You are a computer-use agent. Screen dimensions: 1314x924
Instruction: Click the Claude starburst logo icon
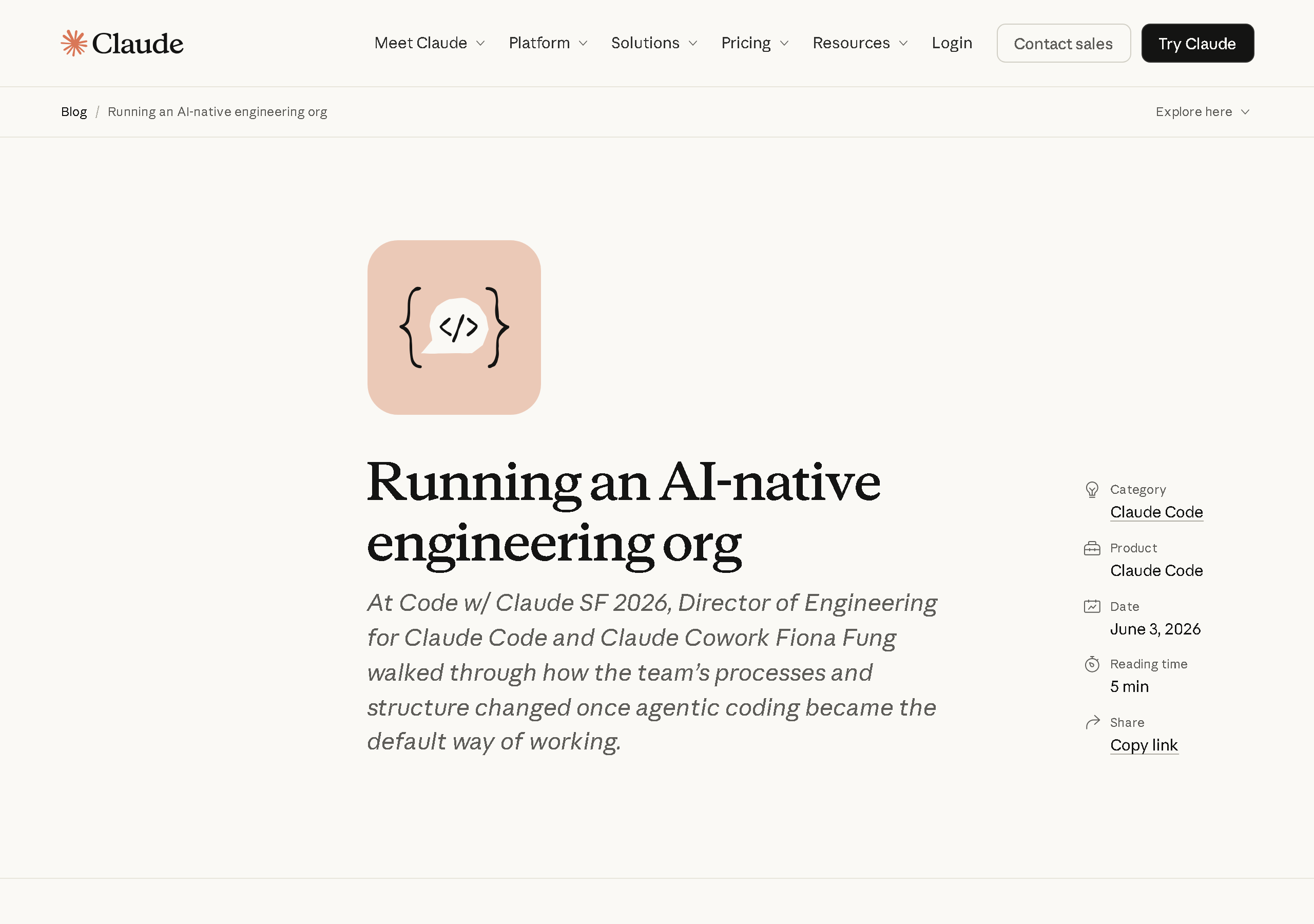point(74,43)
